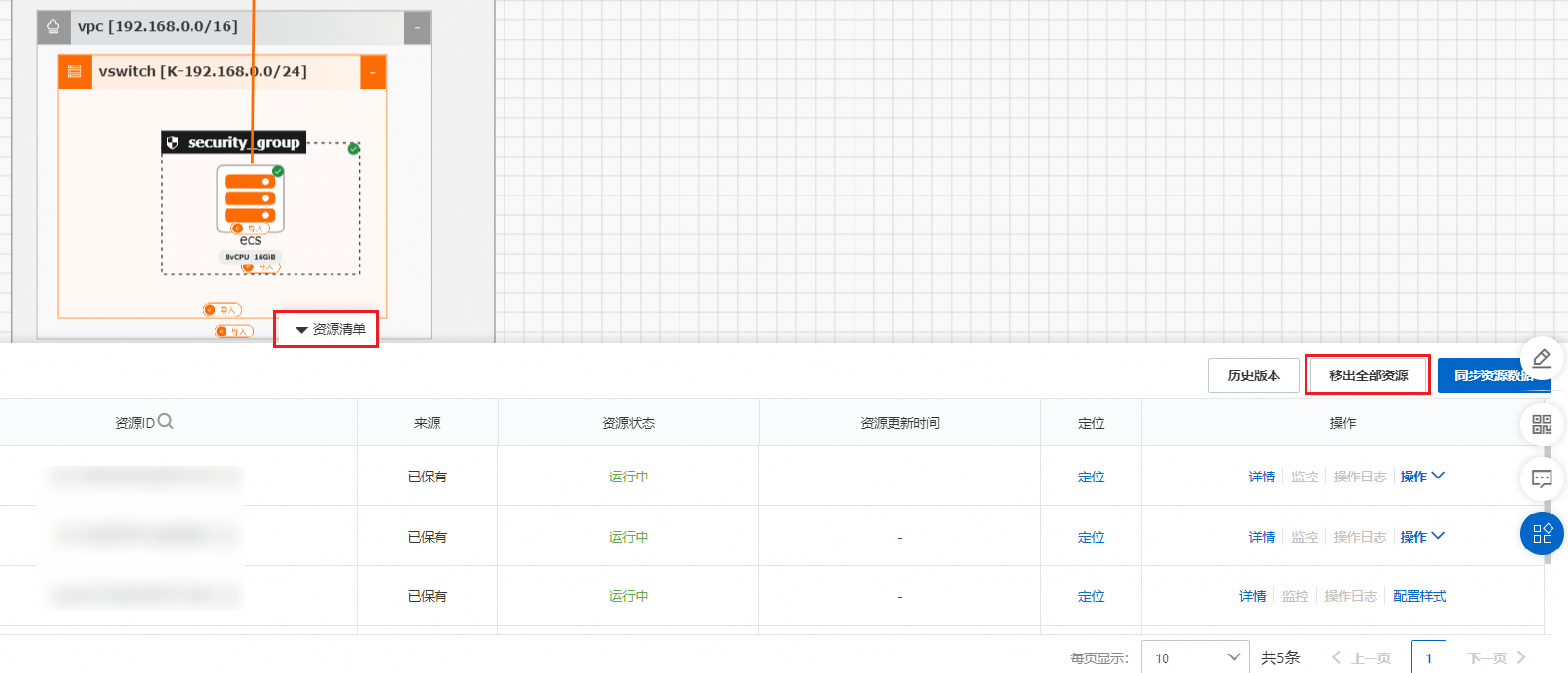Click 定位 link in second row
Viewport: 1568px width, 673px height.
tap(1091, 537)
